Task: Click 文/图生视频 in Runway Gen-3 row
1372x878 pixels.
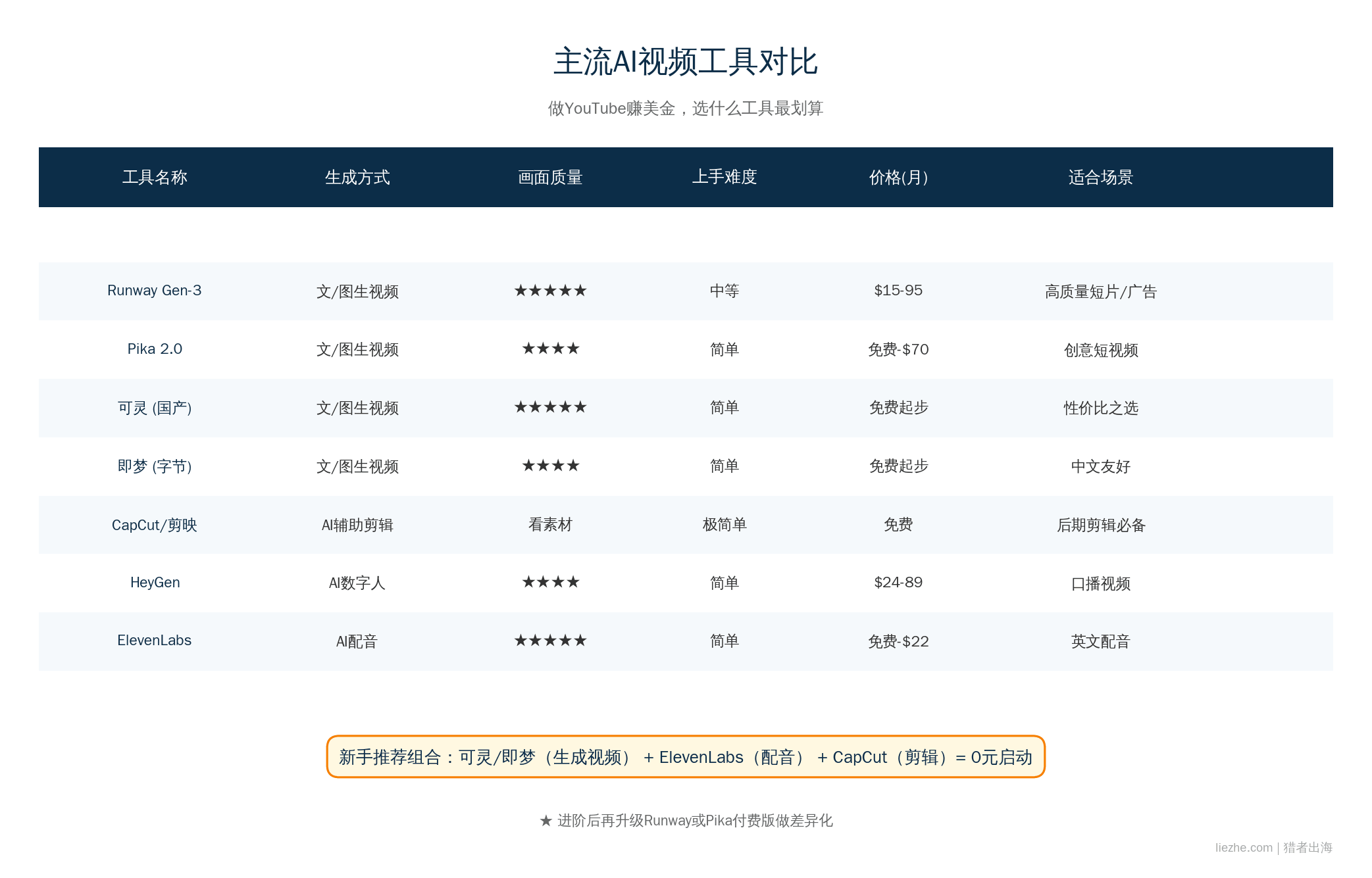Action: point(357,291)
